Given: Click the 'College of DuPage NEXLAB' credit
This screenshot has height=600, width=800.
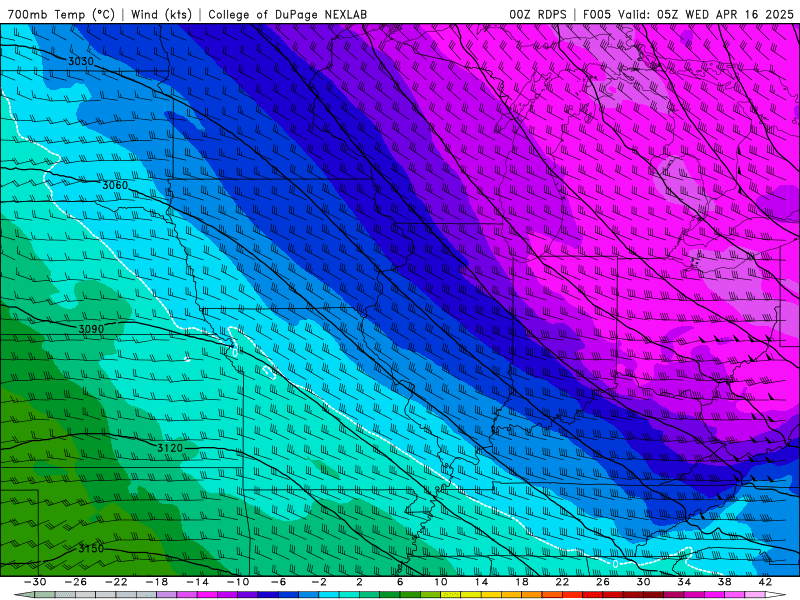Looking at the screenshot, I should point(287,14).
